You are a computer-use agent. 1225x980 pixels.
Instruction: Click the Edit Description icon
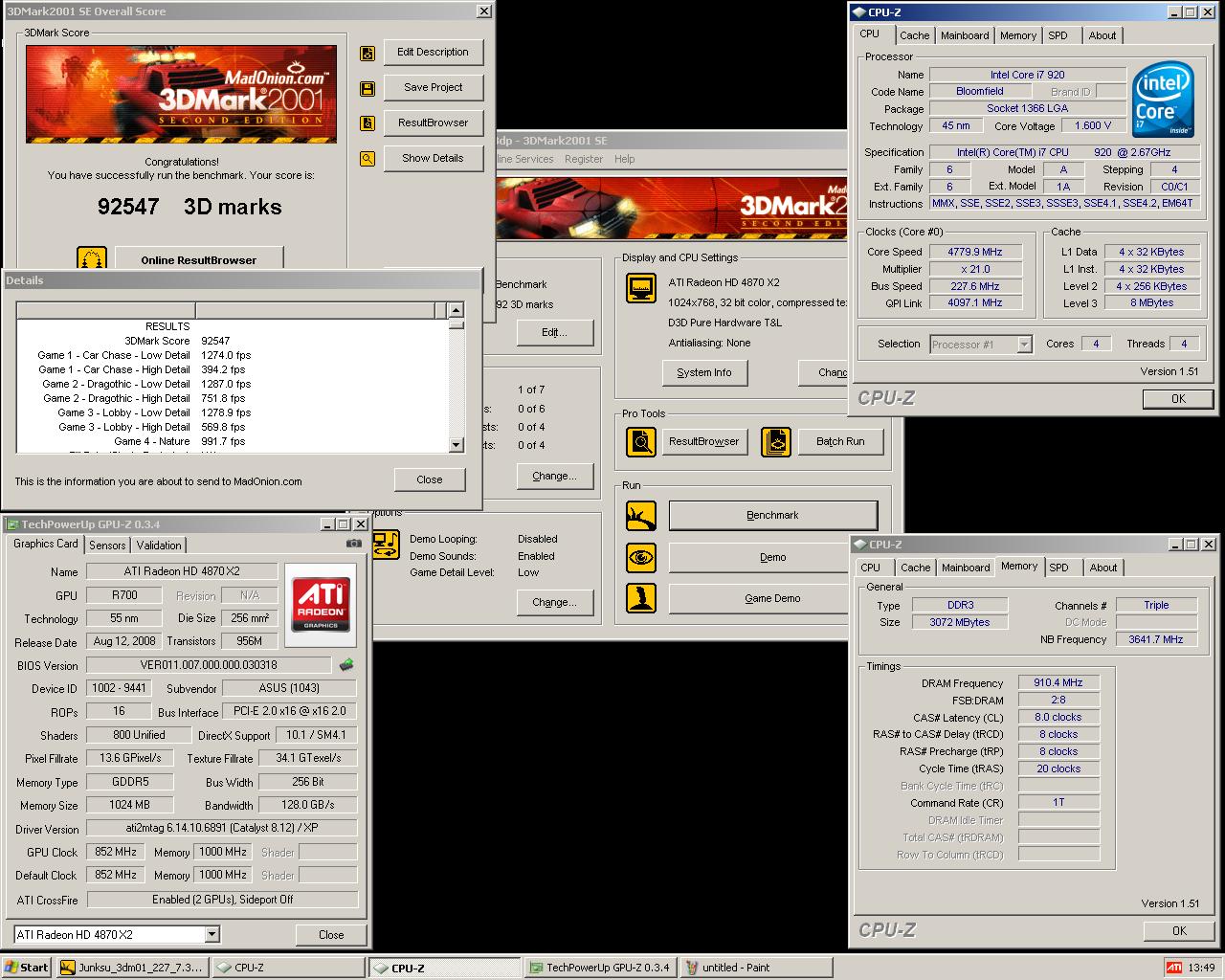point(367,53)
